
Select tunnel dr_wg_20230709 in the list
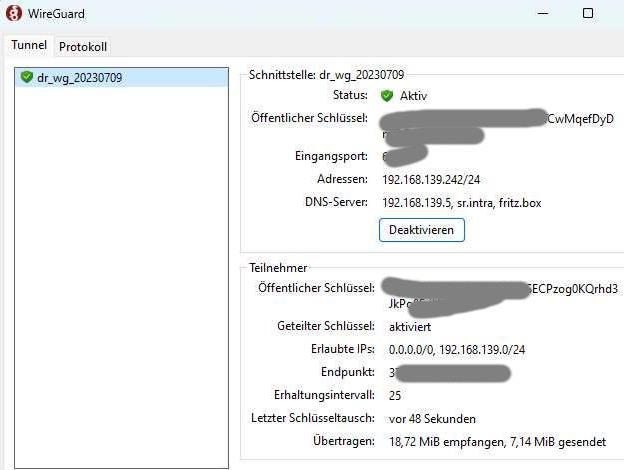pos(121,78)
